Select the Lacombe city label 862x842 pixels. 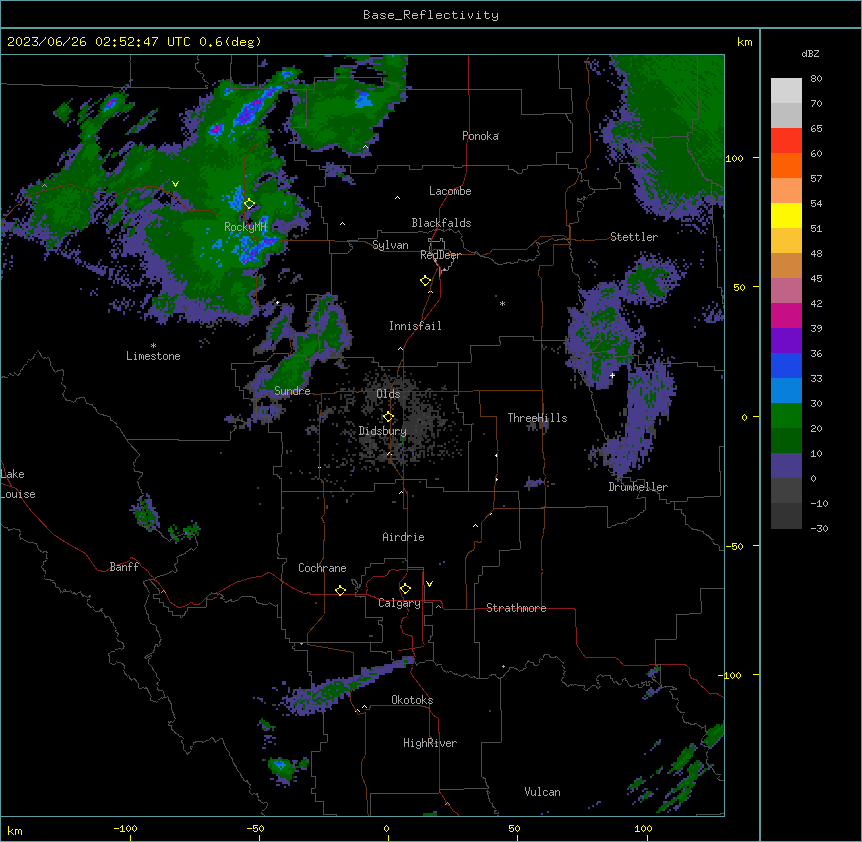tap(450, 191)
